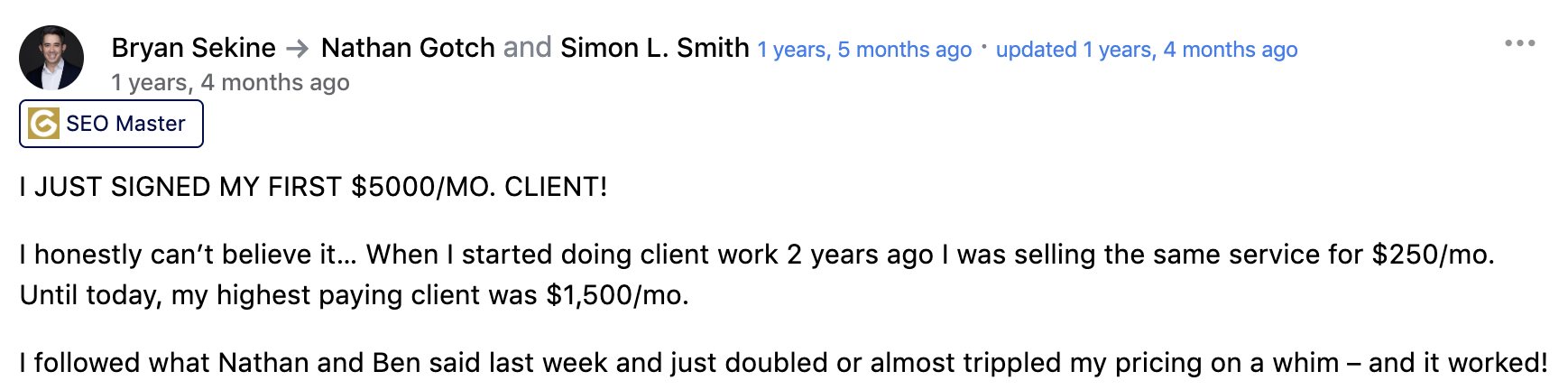Click the SEO Master badge label
The image size is (1568, 390).
(x=125, y=124)
